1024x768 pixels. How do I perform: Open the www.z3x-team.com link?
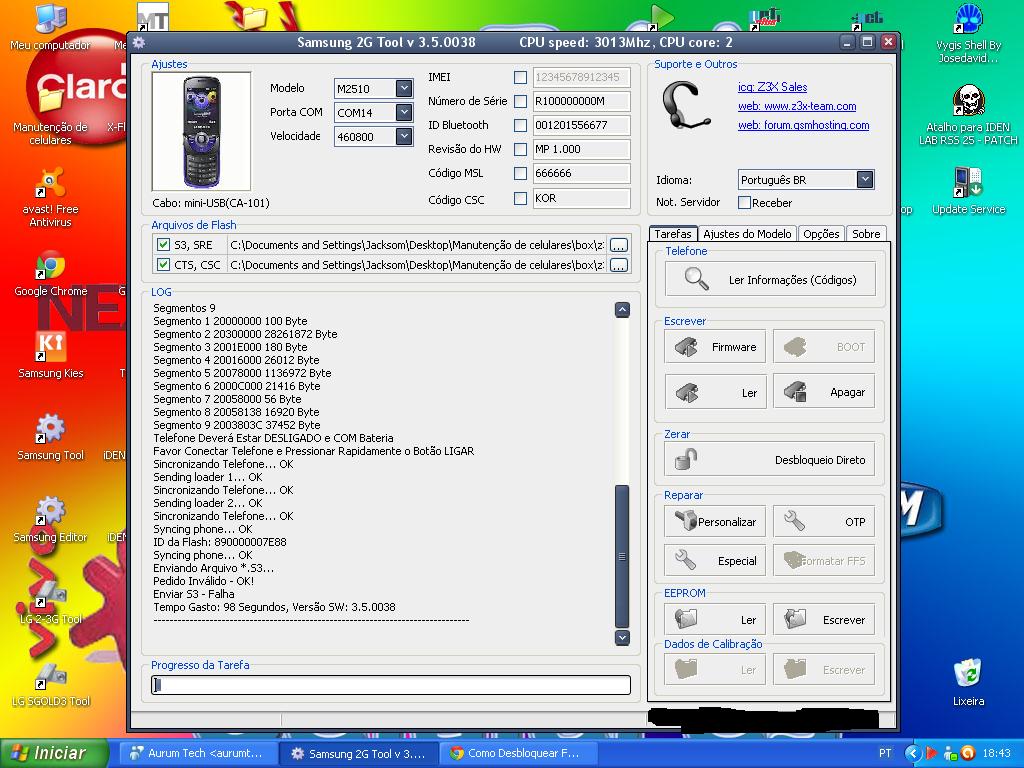[x=797, y=106]
